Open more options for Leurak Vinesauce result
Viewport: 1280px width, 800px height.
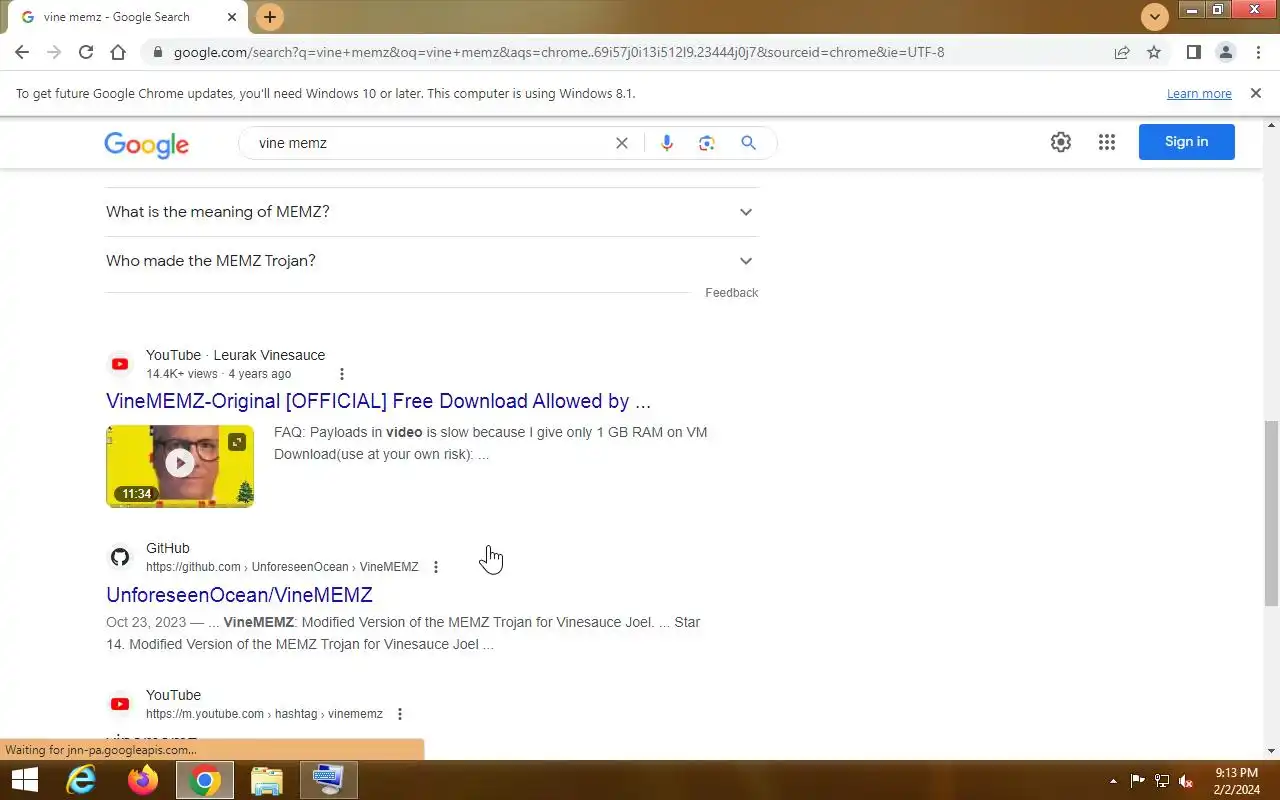[342, 374]
